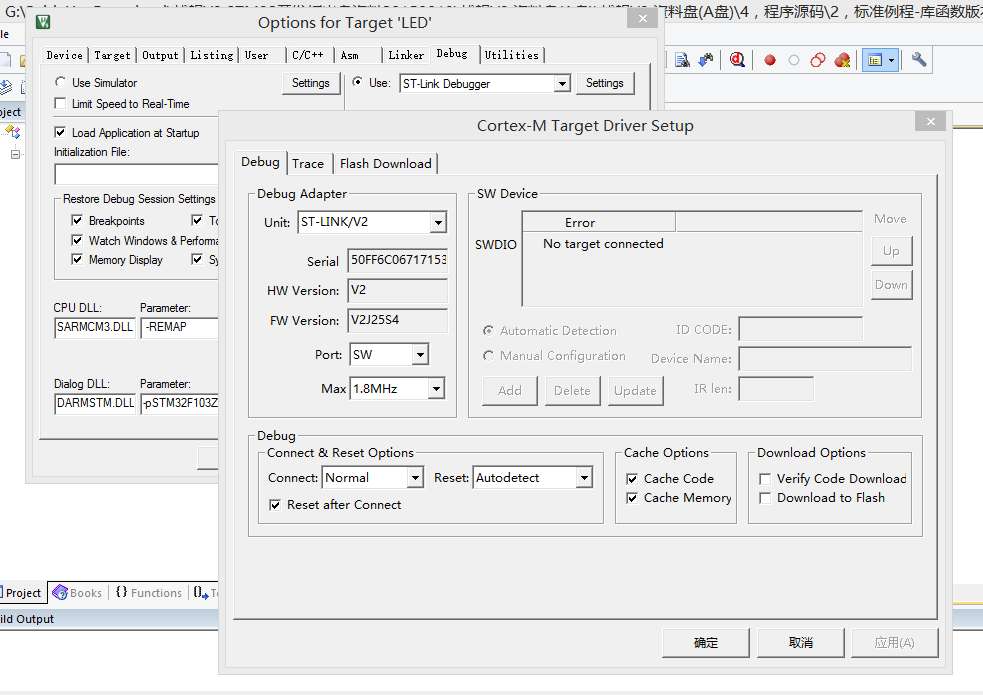Start the debug session with the magnifier icon
Viewport: 983px width, 695px height.
[737, 60]
